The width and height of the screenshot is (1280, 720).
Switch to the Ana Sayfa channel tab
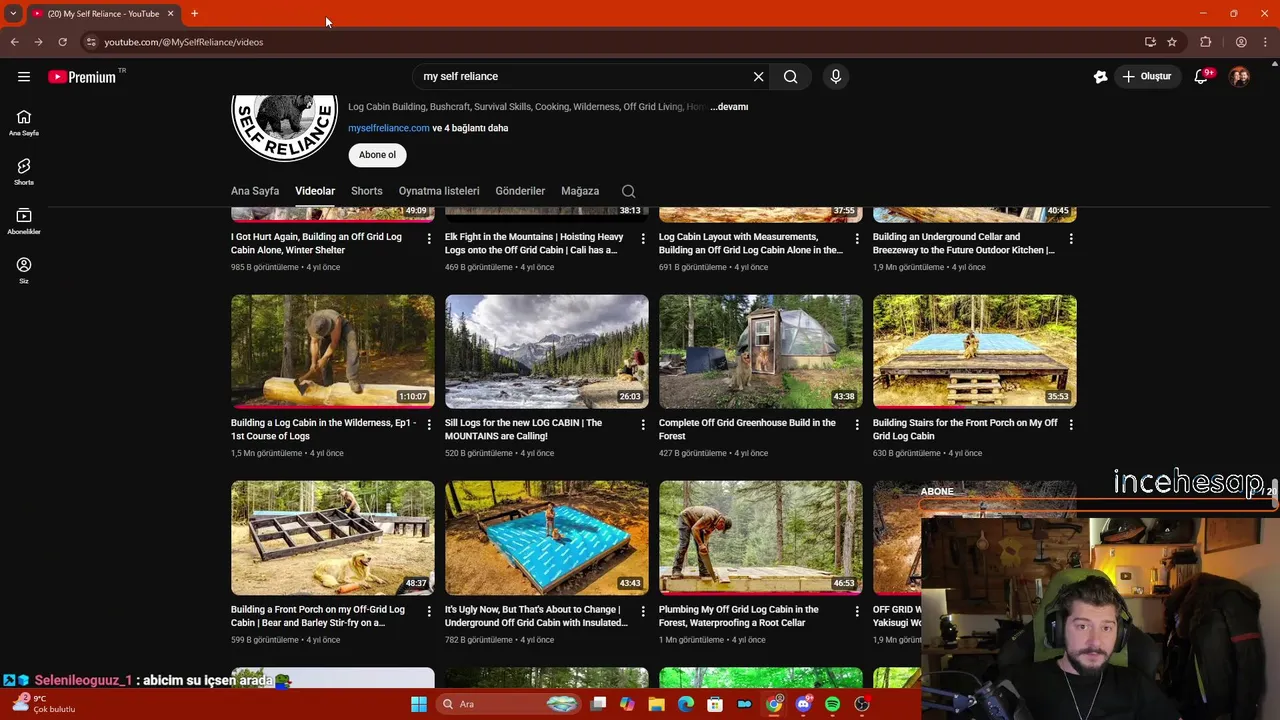[x=255, y=191]
